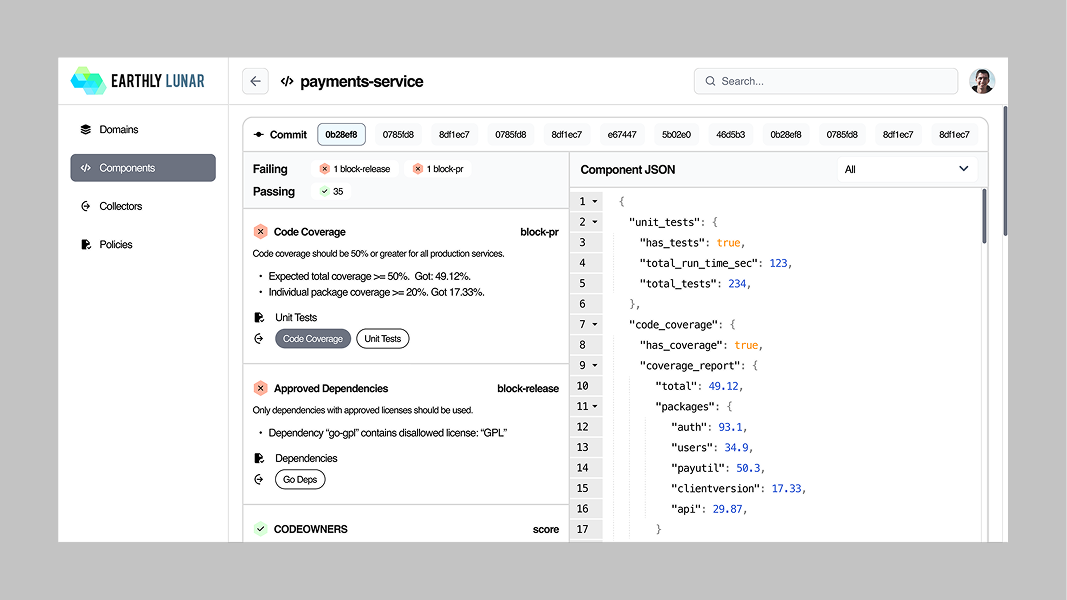The image size is (1067, 600).
Task: Select commit 46d5b3
Action: tap(731, 135)
